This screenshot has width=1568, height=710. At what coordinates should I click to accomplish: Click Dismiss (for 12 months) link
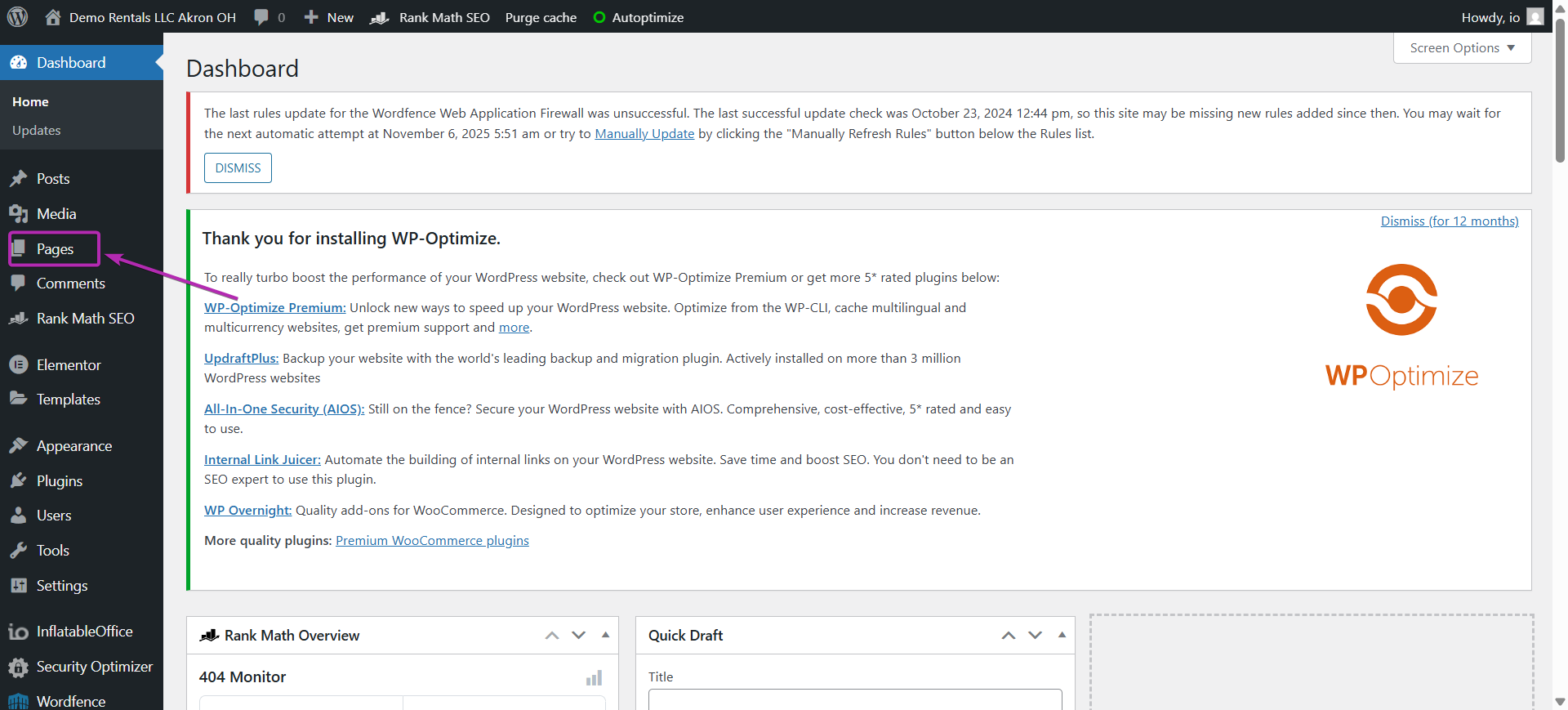click(x=1450, y=221)
